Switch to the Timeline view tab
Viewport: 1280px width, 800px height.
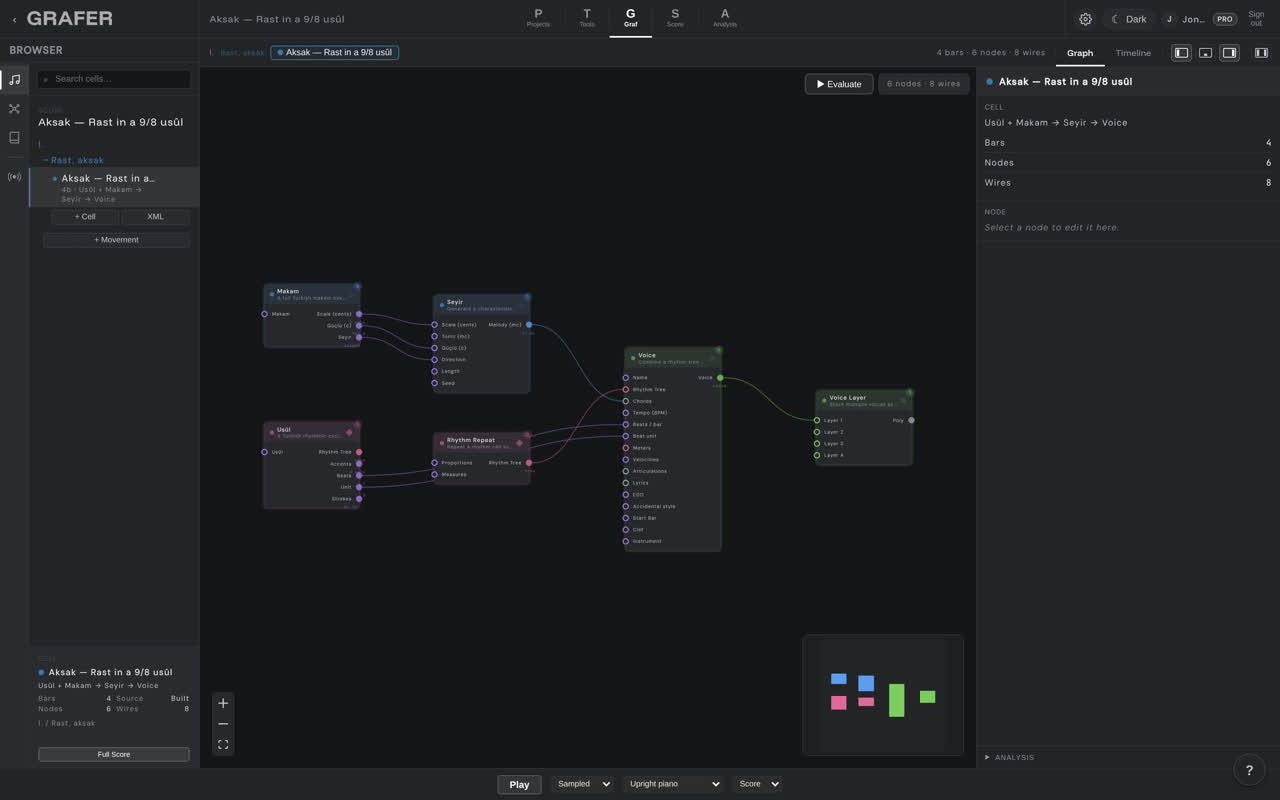1133,53
